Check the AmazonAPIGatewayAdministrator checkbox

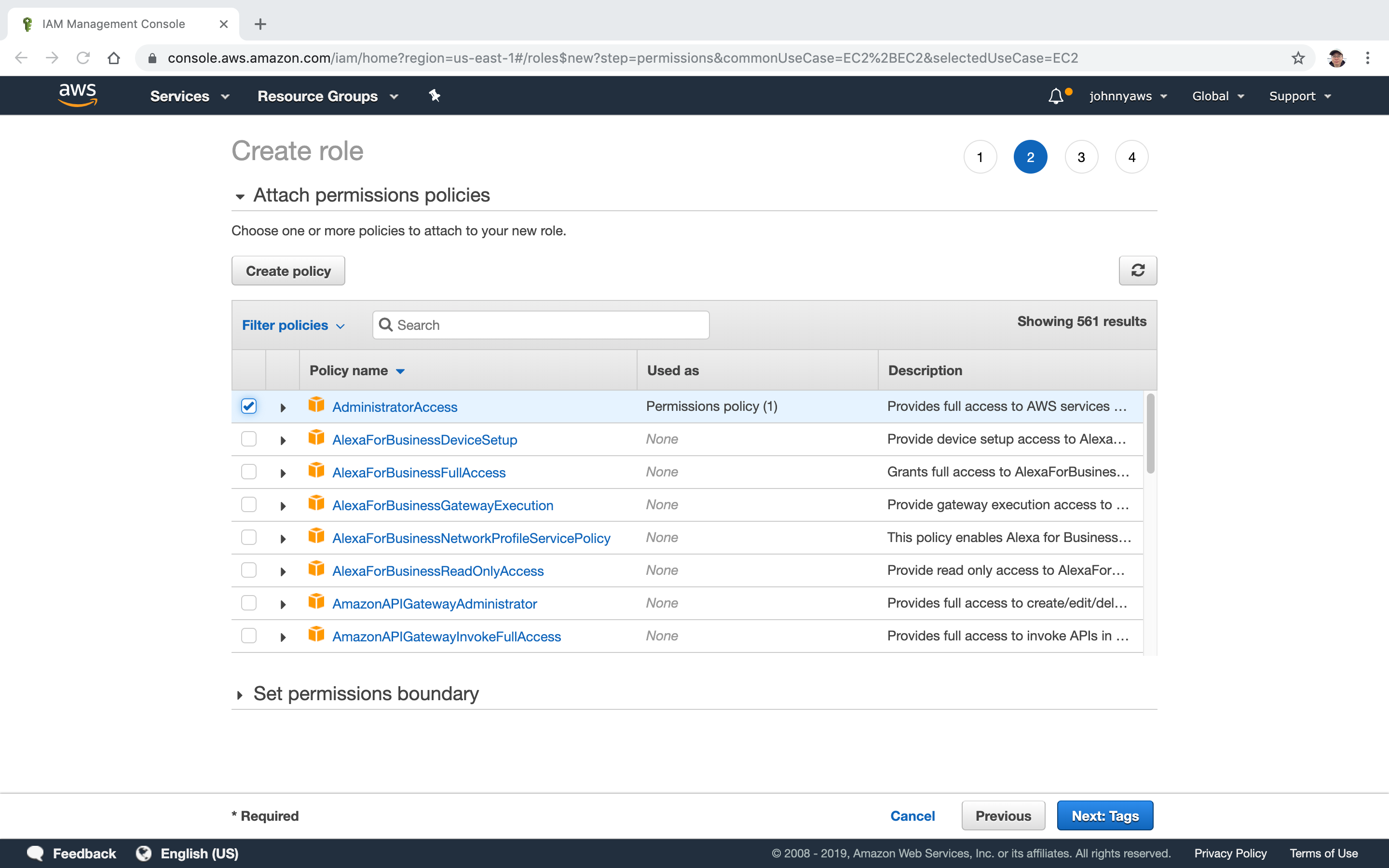248,602
